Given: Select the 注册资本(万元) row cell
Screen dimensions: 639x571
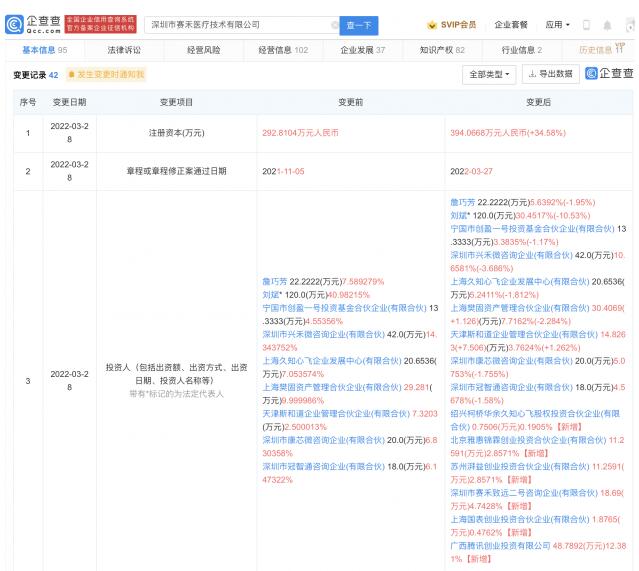Looking at the screenshot, I should 176,133.
